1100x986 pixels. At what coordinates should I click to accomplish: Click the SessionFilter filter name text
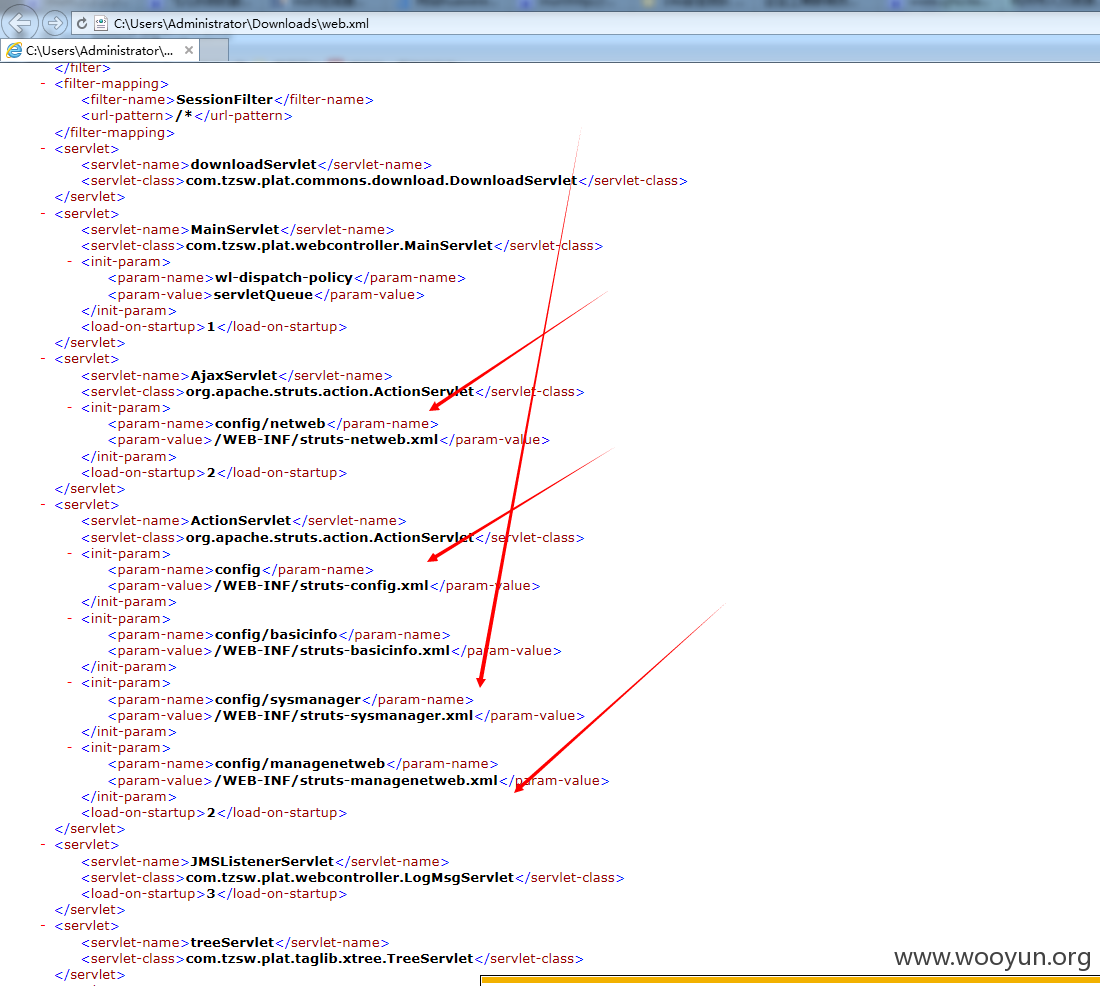coord(224,100)
